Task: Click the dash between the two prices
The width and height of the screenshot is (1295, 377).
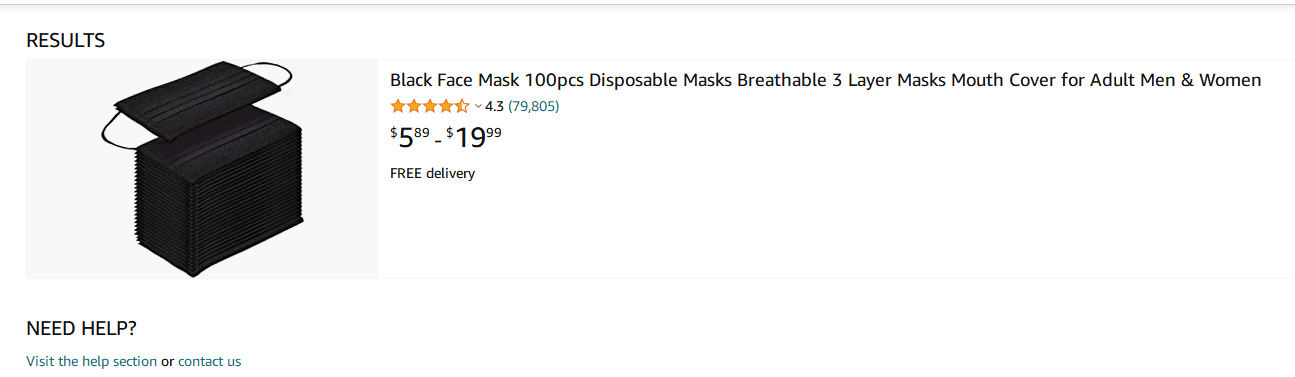Action: click(x=439, y=141)
